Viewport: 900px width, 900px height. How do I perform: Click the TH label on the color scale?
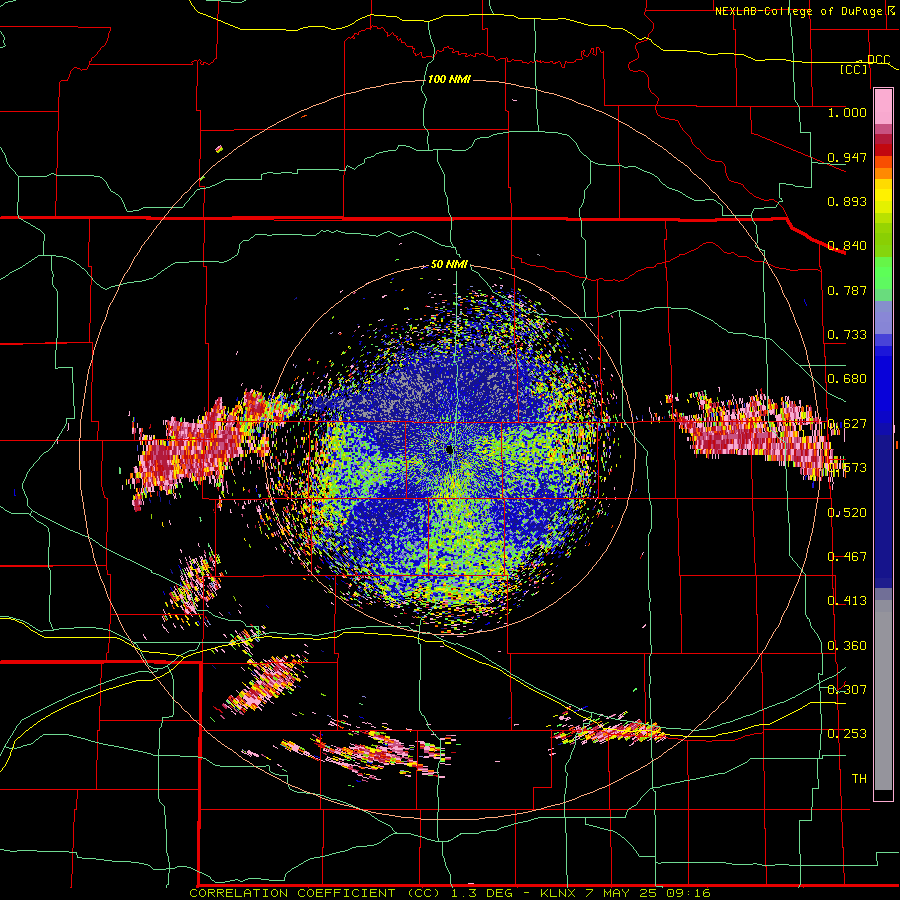(859, 779)
